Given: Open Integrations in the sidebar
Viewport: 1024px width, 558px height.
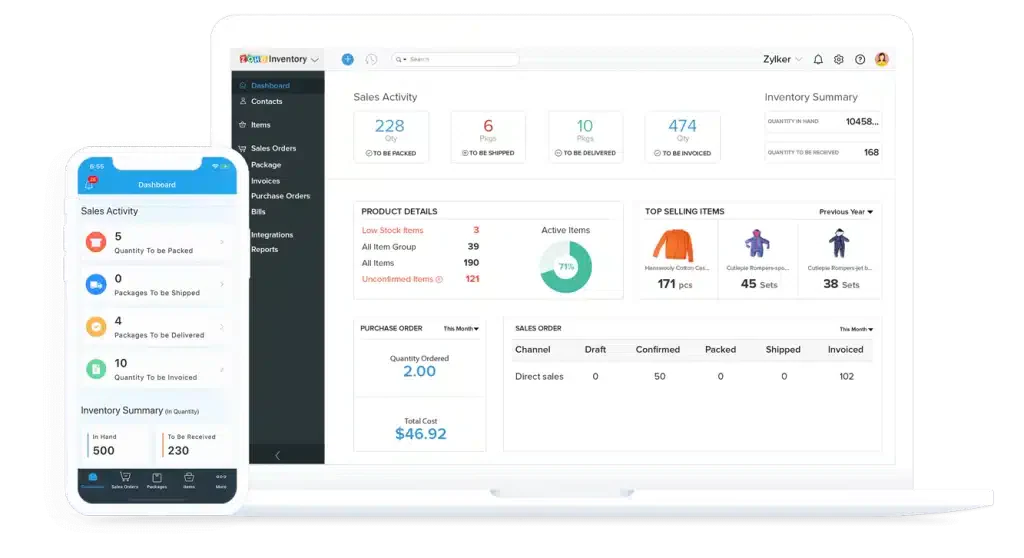Looking at the screenshot, I should [272, 235].
